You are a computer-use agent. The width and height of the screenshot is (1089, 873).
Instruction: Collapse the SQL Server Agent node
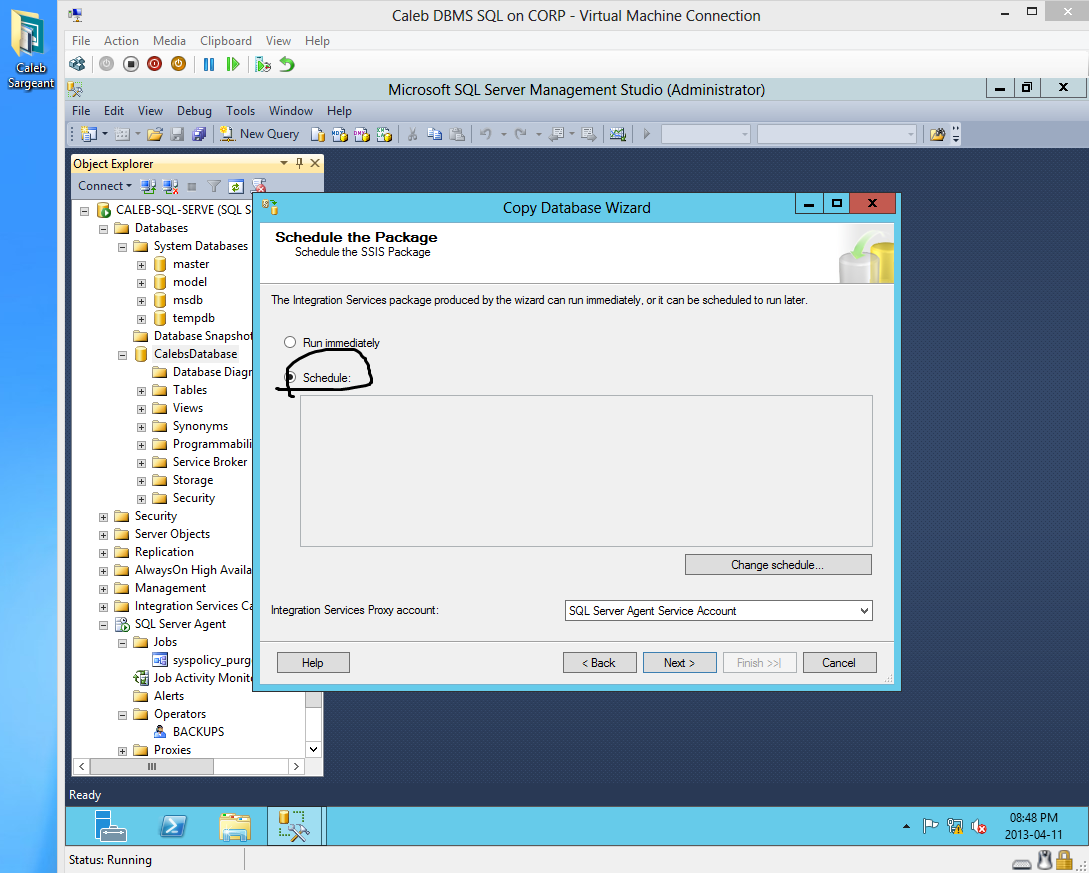[103, 625]
